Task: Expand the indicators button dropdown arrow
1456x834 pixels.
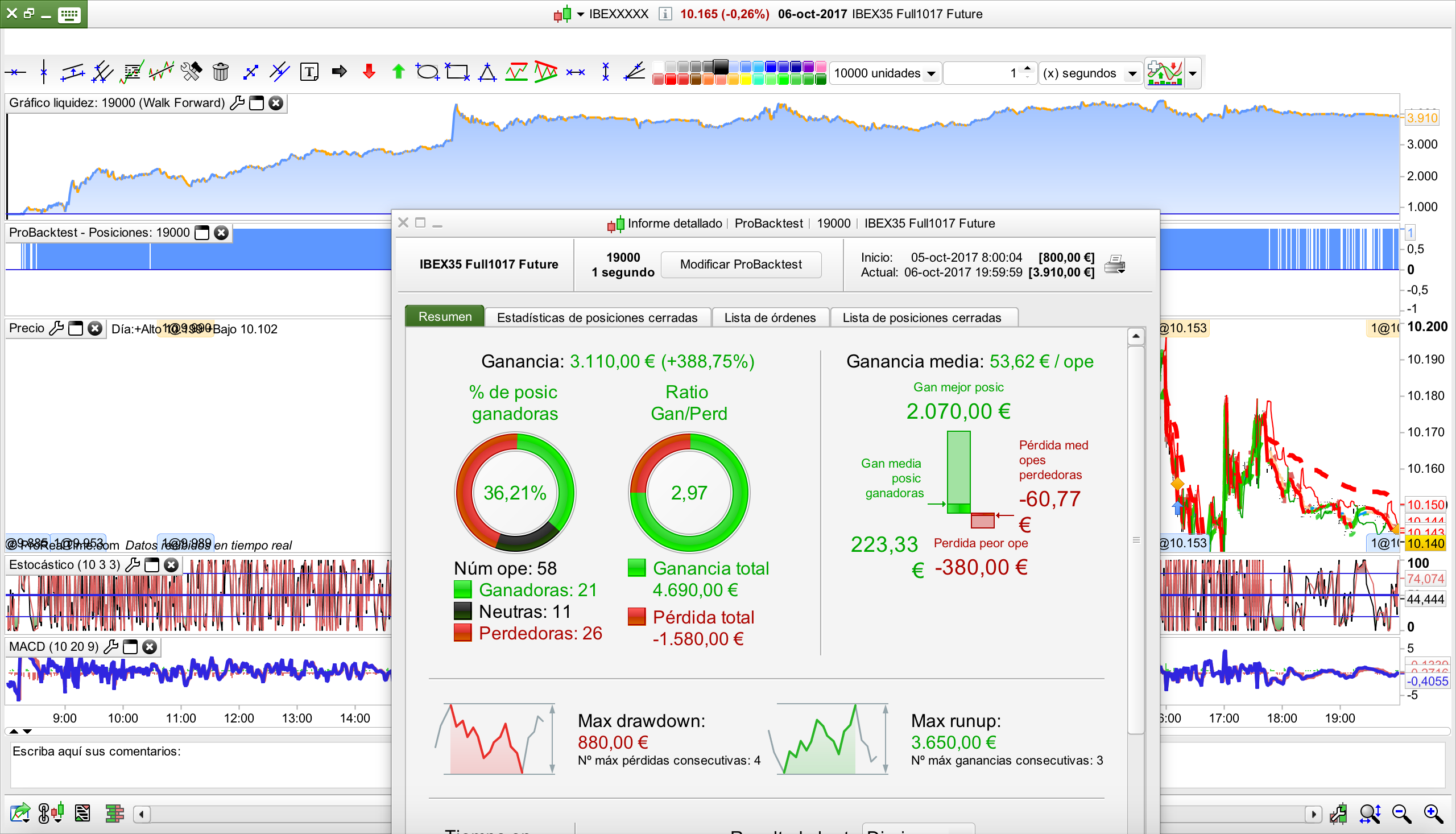Action: pos(1193,73)
